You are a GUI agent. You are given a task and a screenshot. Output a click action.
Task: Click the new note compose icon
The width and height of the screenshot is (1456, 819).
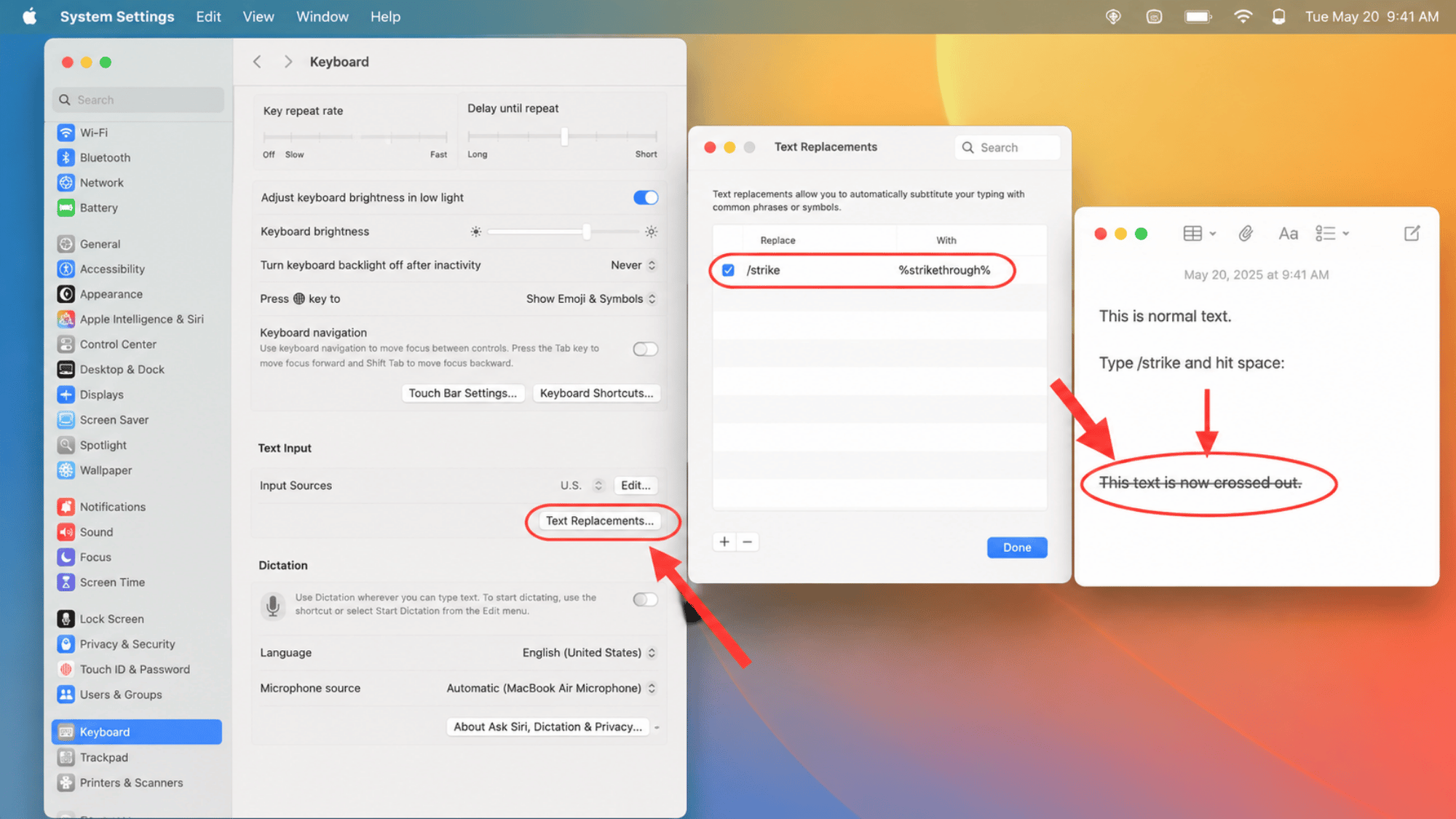(1412, 234)
